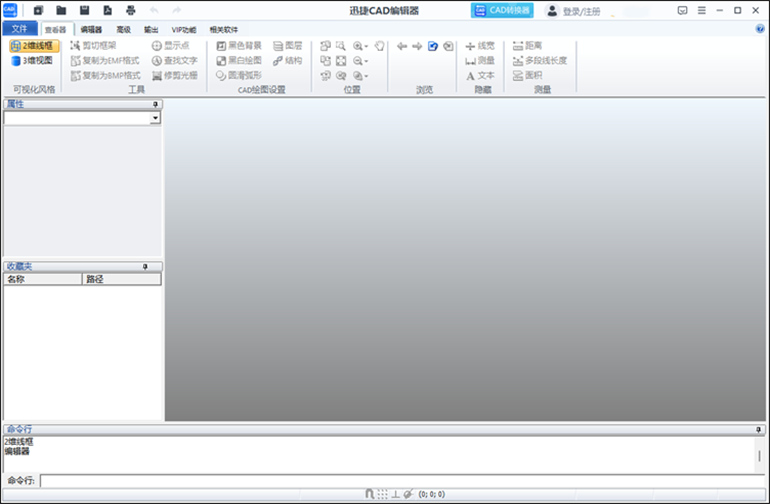Select 多段线长度 polyline length tool
Screen dimensions: 770x504
pos(540,60)
